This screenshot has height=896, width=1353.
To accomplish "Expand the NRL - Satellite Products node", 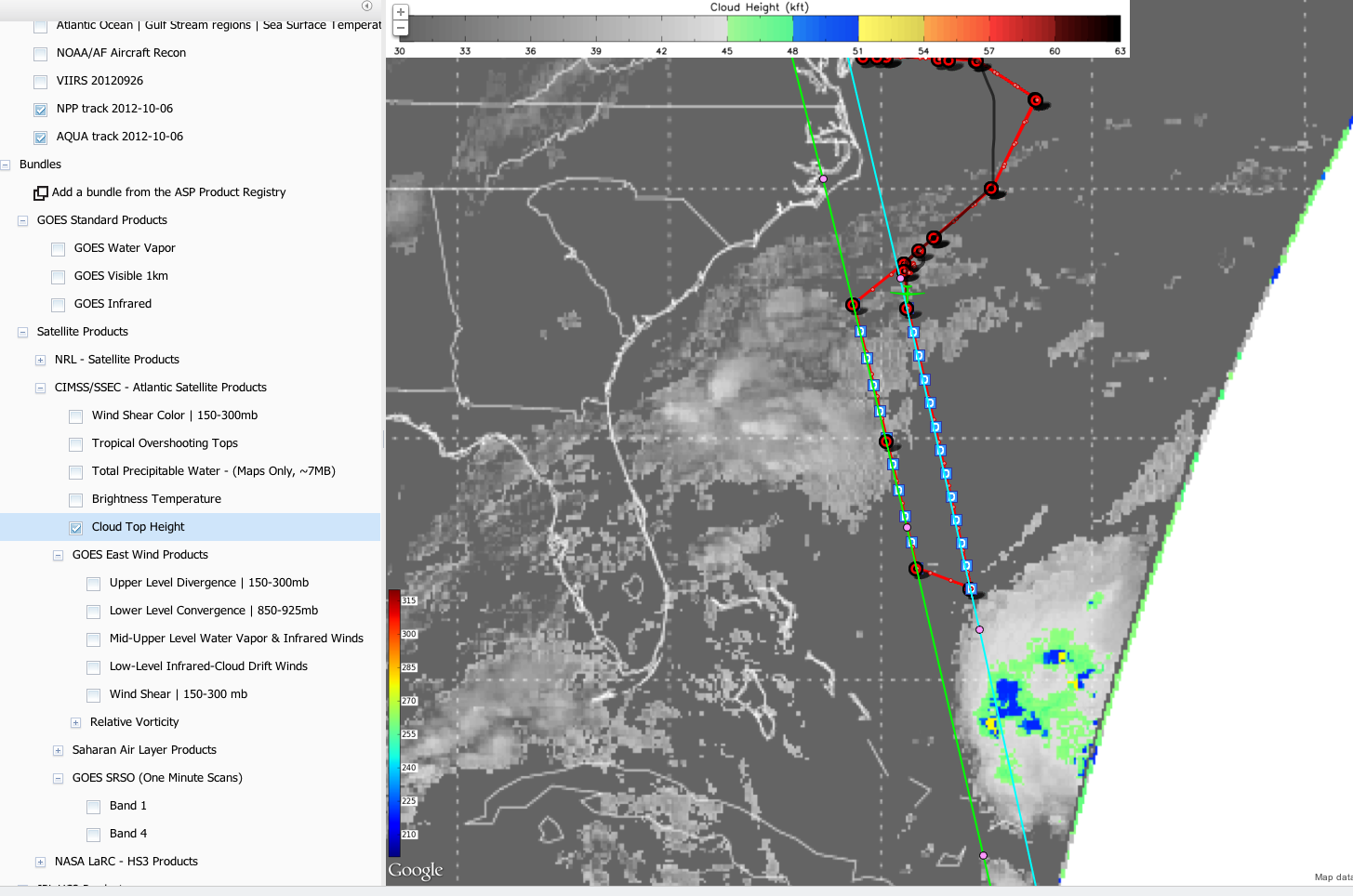I will 40,360.
